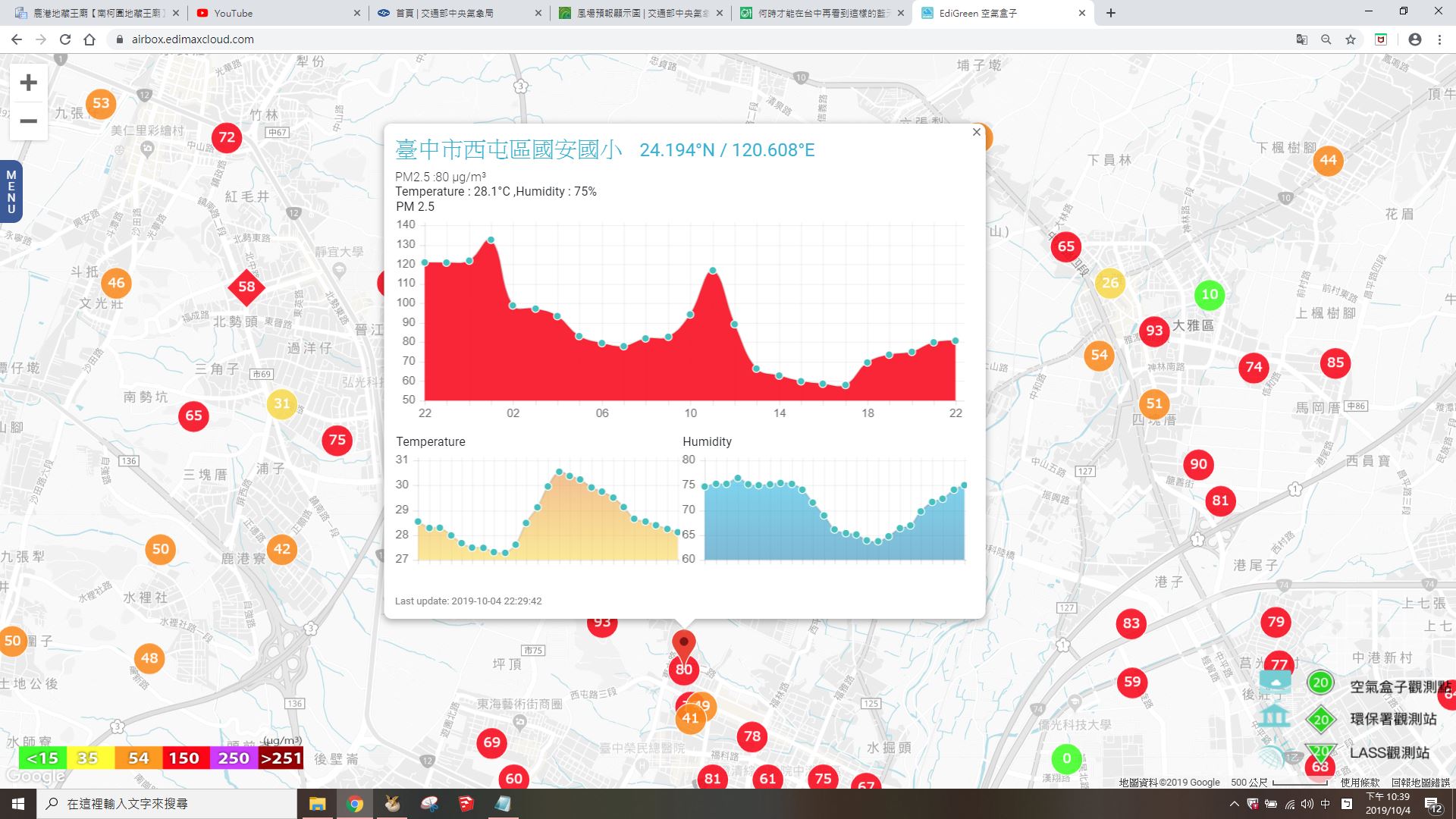This screenshot has width=1456, height=819.
Task: Open the Windows Start menu
Action: [x=18, y=804]
